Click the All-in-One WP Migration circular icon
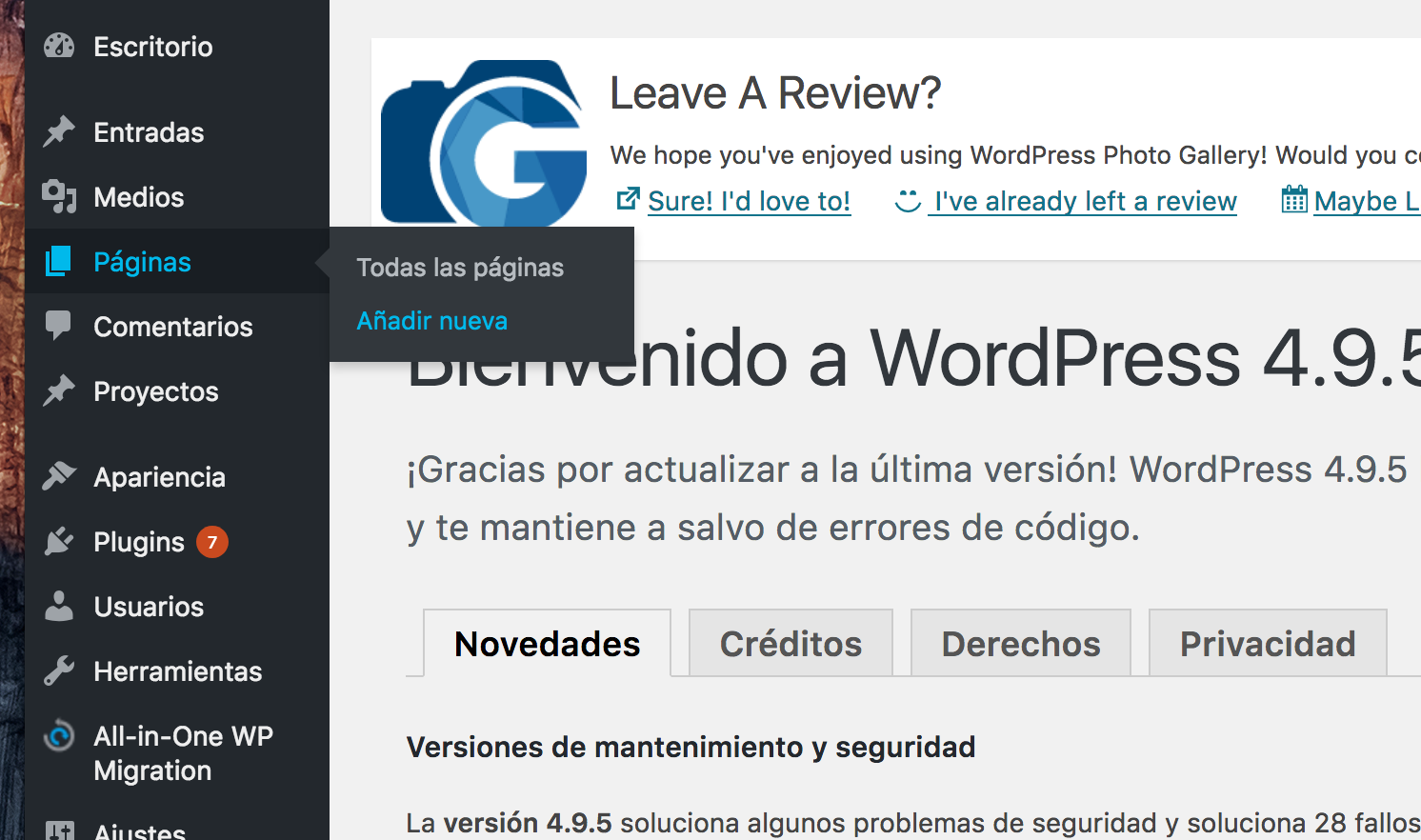Viewport: 1421px width, 840px height. coord(59,735)
